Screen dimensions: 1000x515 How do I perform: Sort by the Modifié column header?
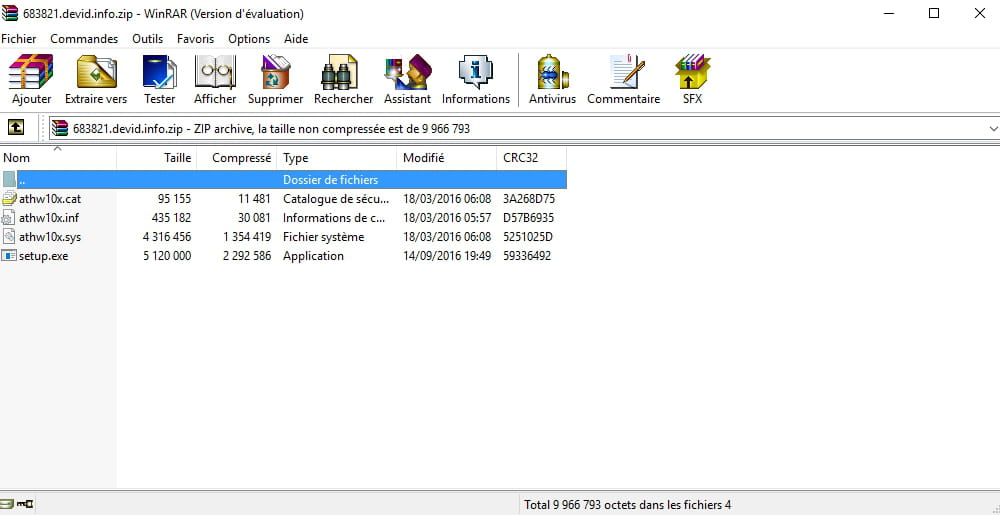click(x=446, y=158)
